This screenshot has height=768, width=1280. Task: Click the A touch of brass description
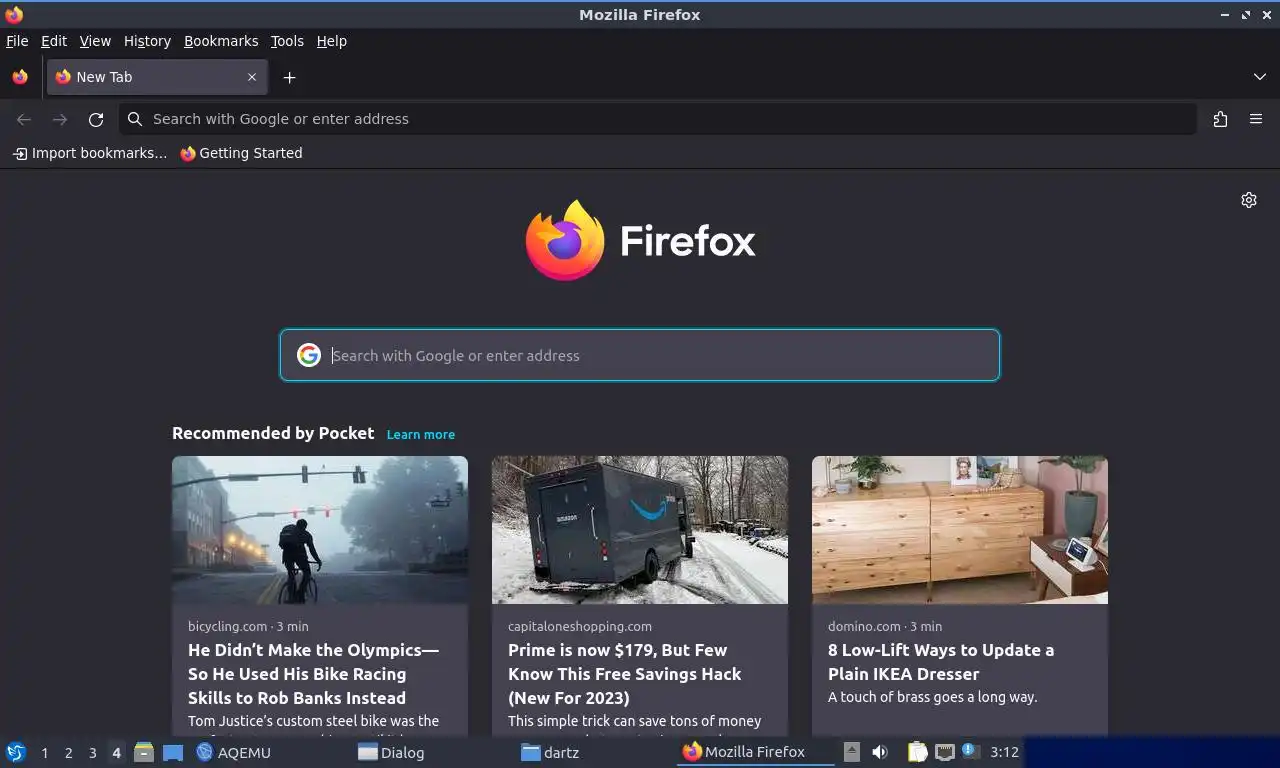click(932, 697)
